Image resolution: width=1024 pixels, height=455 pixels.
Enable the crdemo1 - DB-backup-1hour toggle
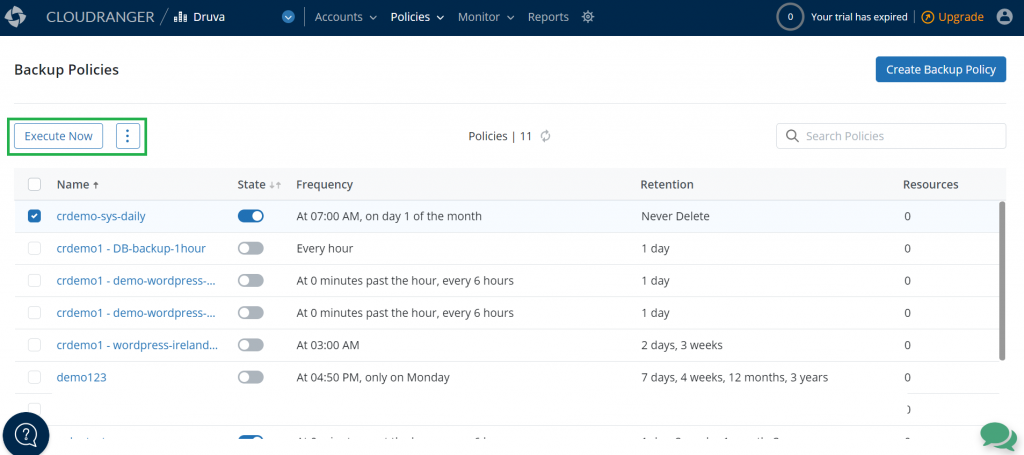point(251,249)
